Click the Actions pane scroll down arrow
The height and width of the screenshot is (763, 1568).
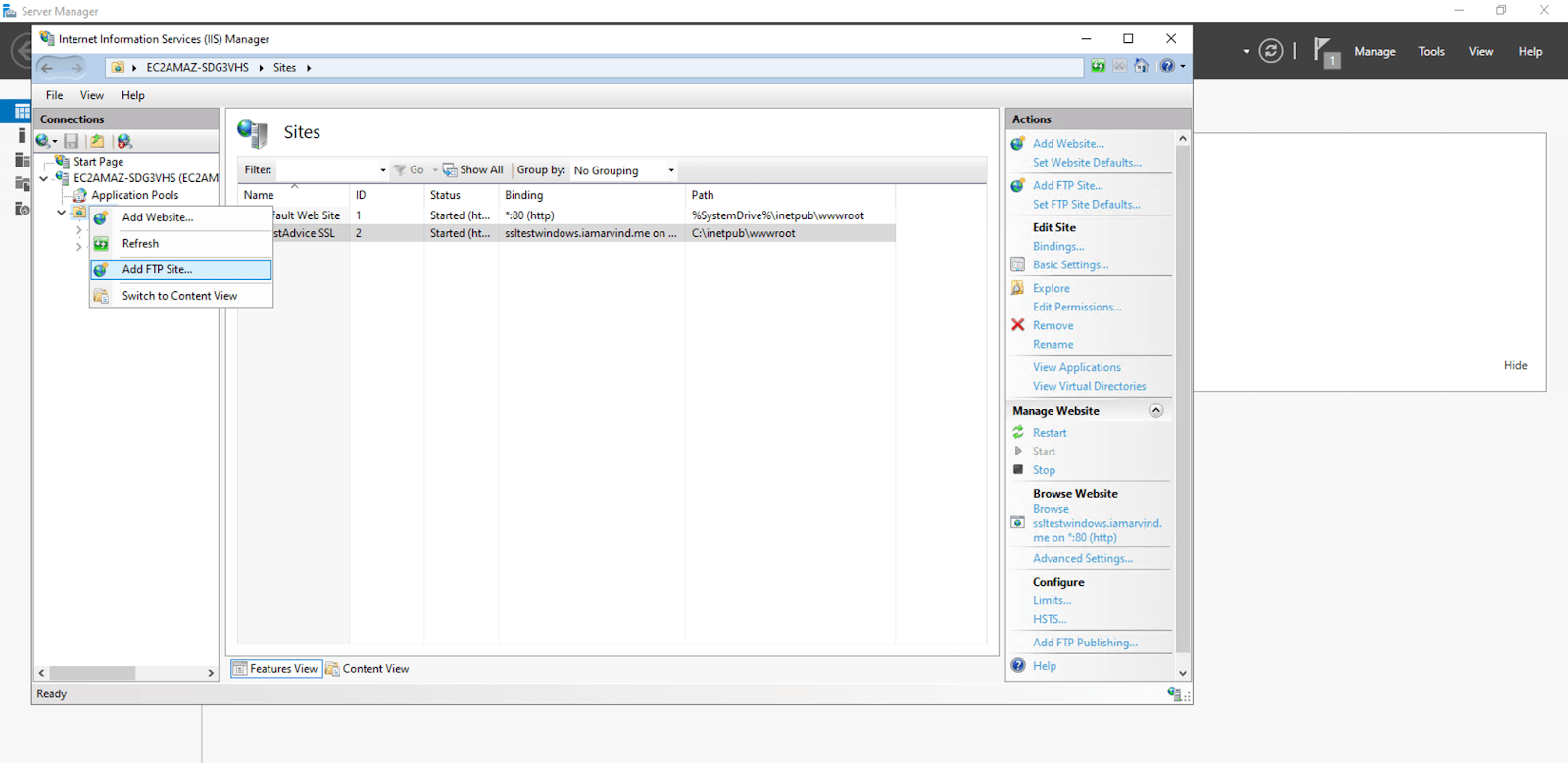point(1183,673)
